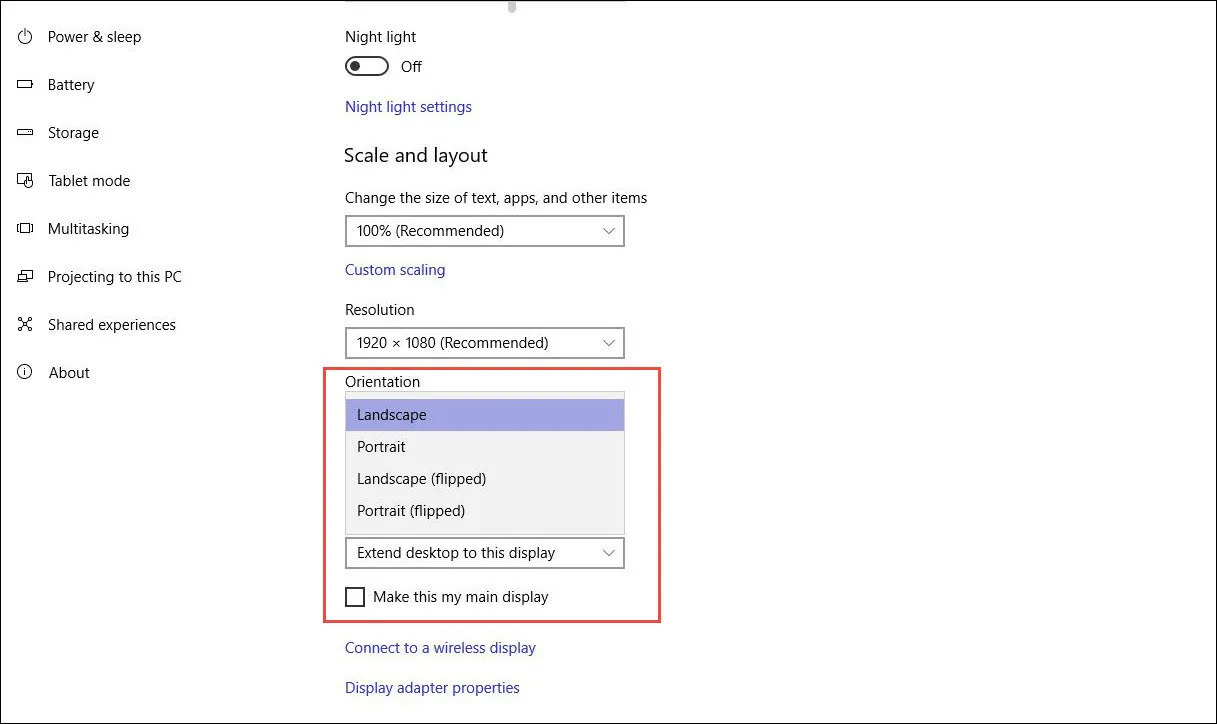This screenshot has width=1217, height=724.
Task: Select the Battery icon in sidebar
Action: pos(25,85)
